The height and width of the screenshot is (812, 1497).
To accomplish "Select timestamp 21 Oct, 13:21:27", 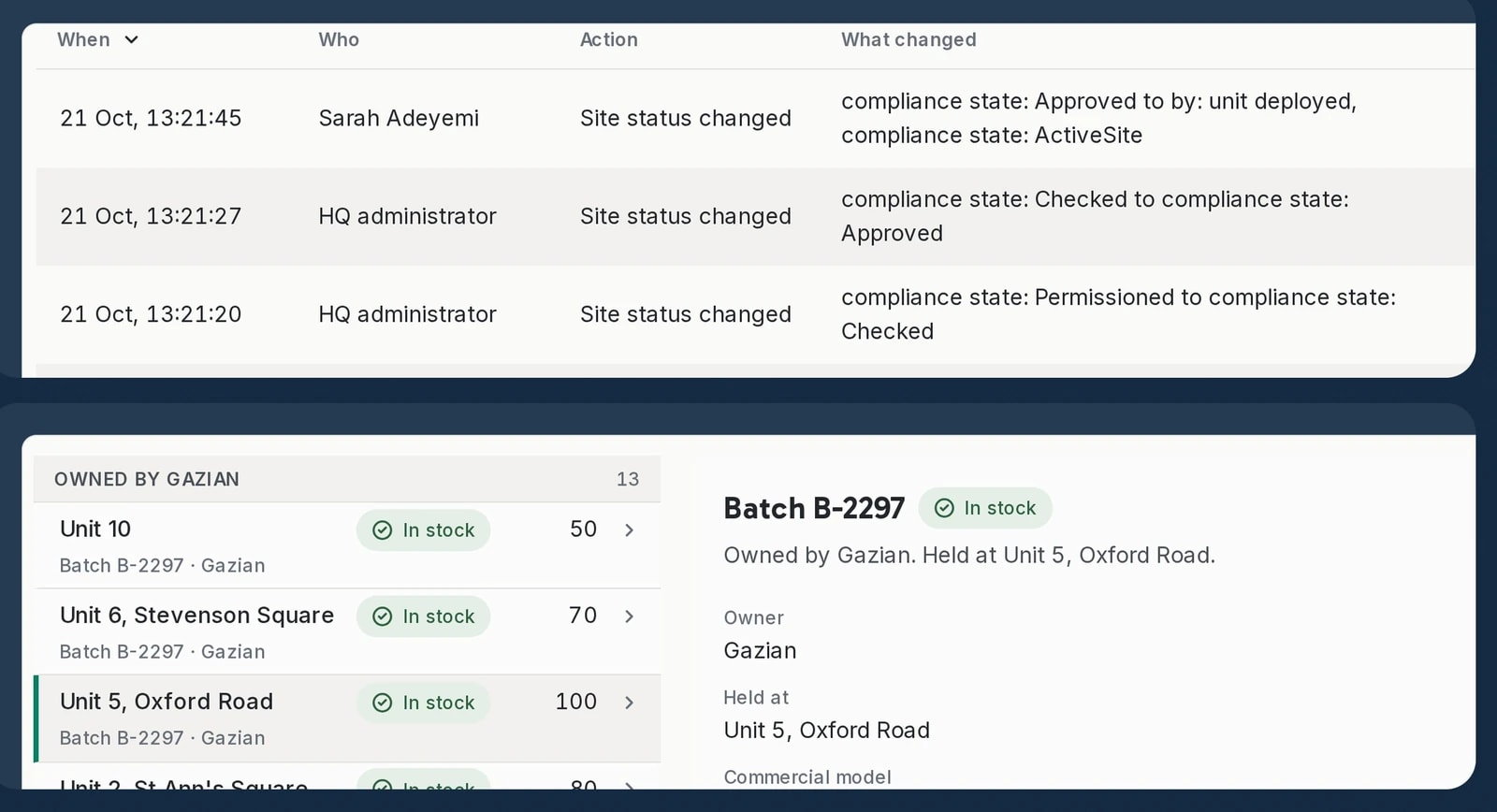I will (x=151, y=216).
